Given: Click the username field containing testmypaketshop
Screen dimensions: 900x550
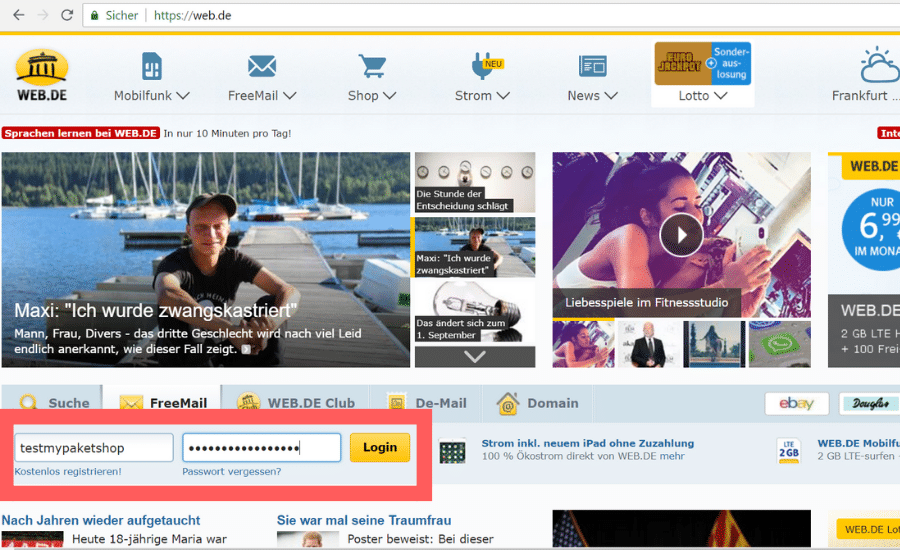Looking at the screenshot, I should point(93,448).
